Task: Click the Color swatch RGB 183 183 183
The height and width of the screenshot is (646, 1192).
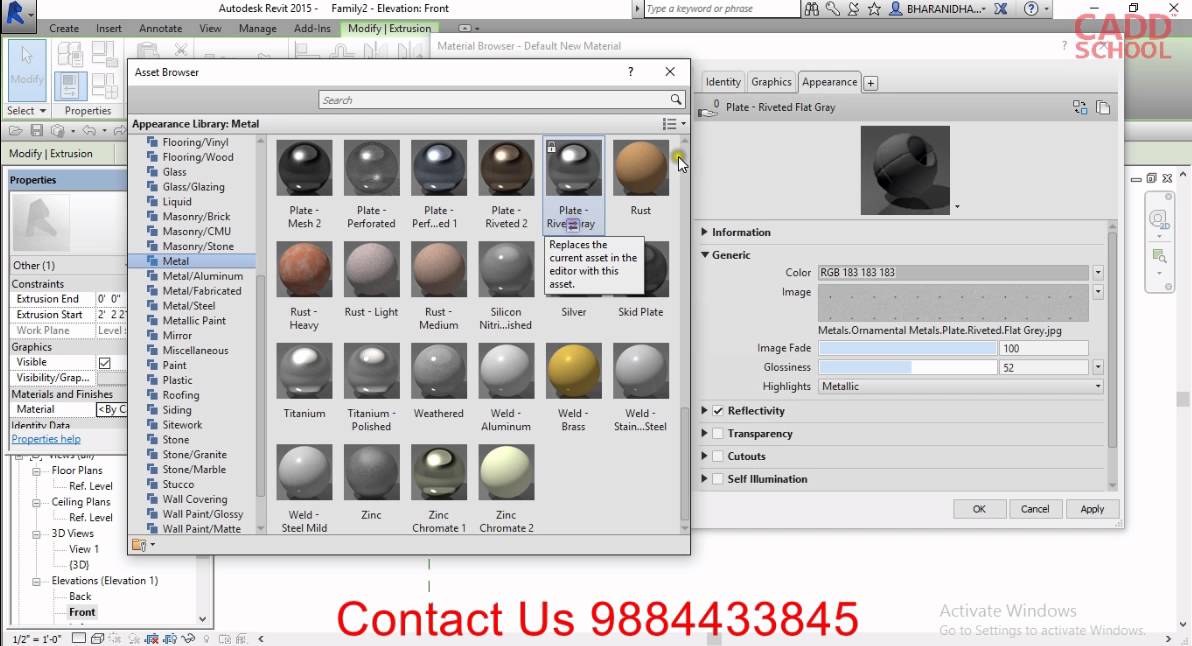Action: [953, 272]
